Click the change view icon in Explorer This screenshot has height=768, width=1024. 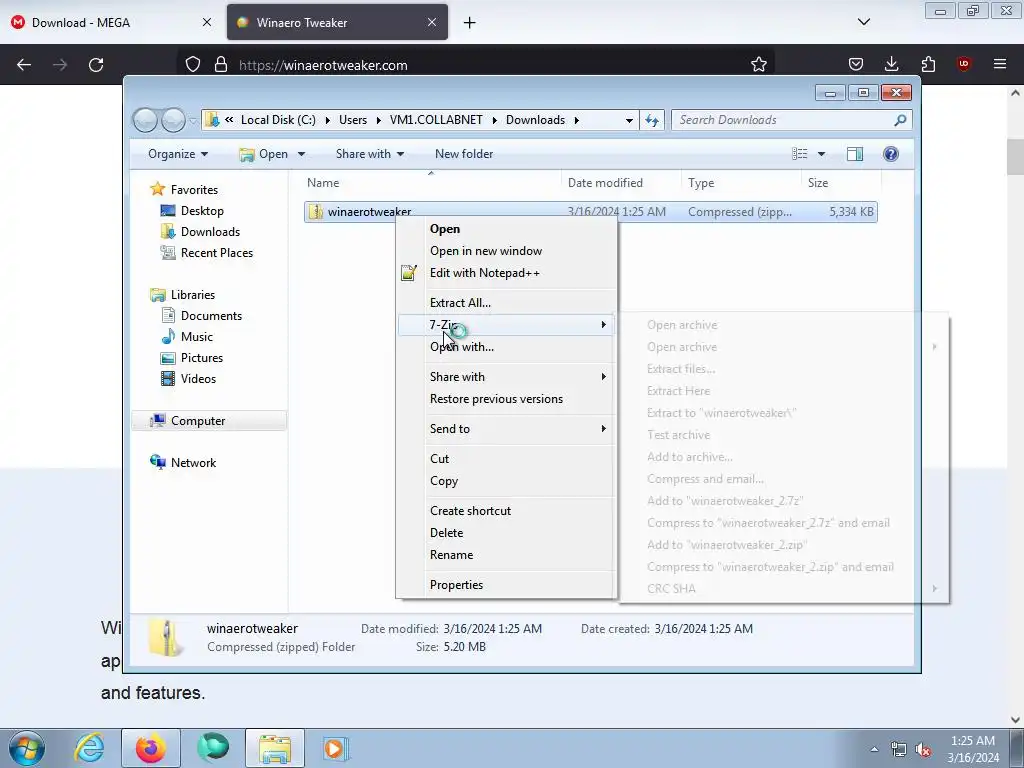coord(799,154)
